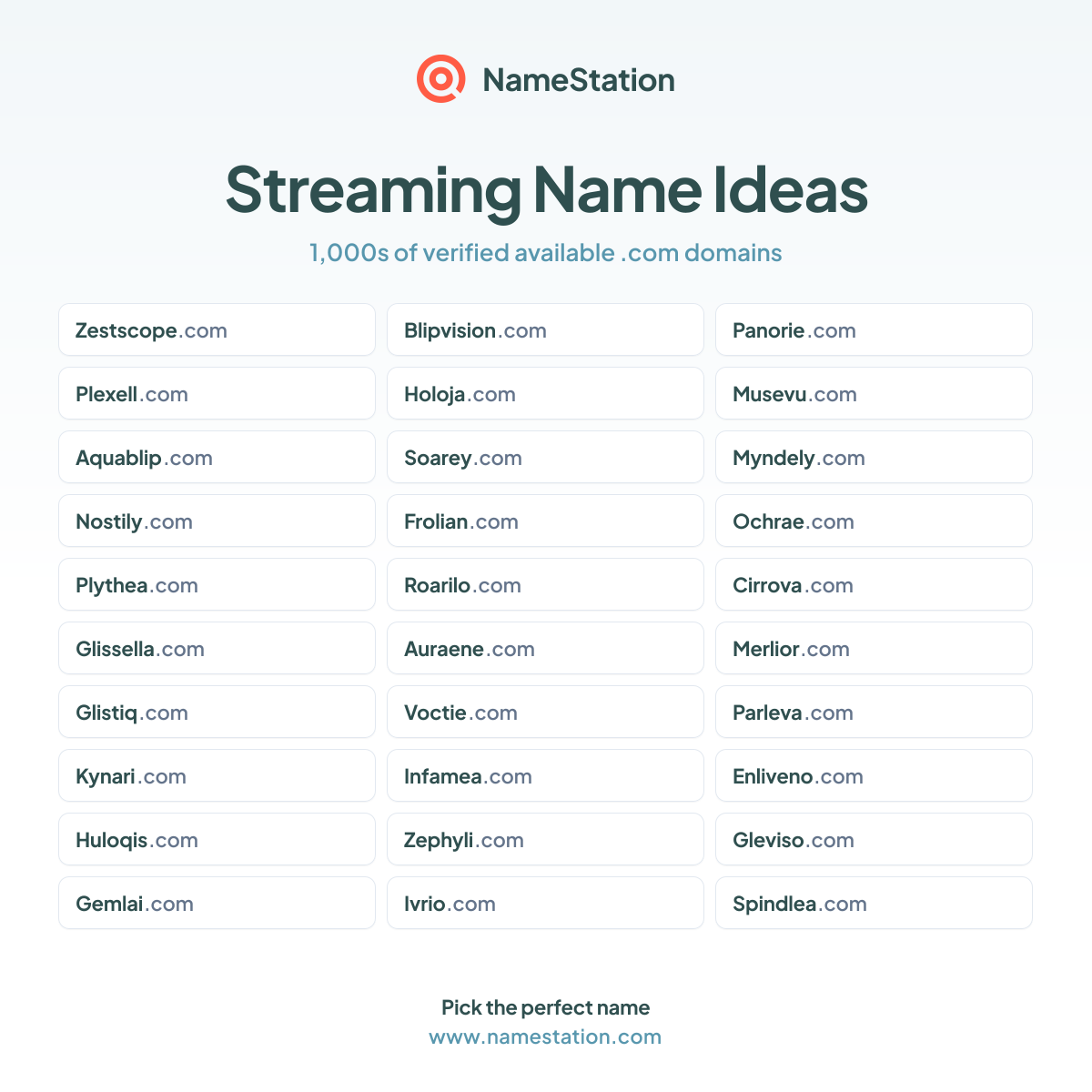Open the Nostily.com entry
The width and height of the screenshot is (1092, 1092).
[217, 521]
